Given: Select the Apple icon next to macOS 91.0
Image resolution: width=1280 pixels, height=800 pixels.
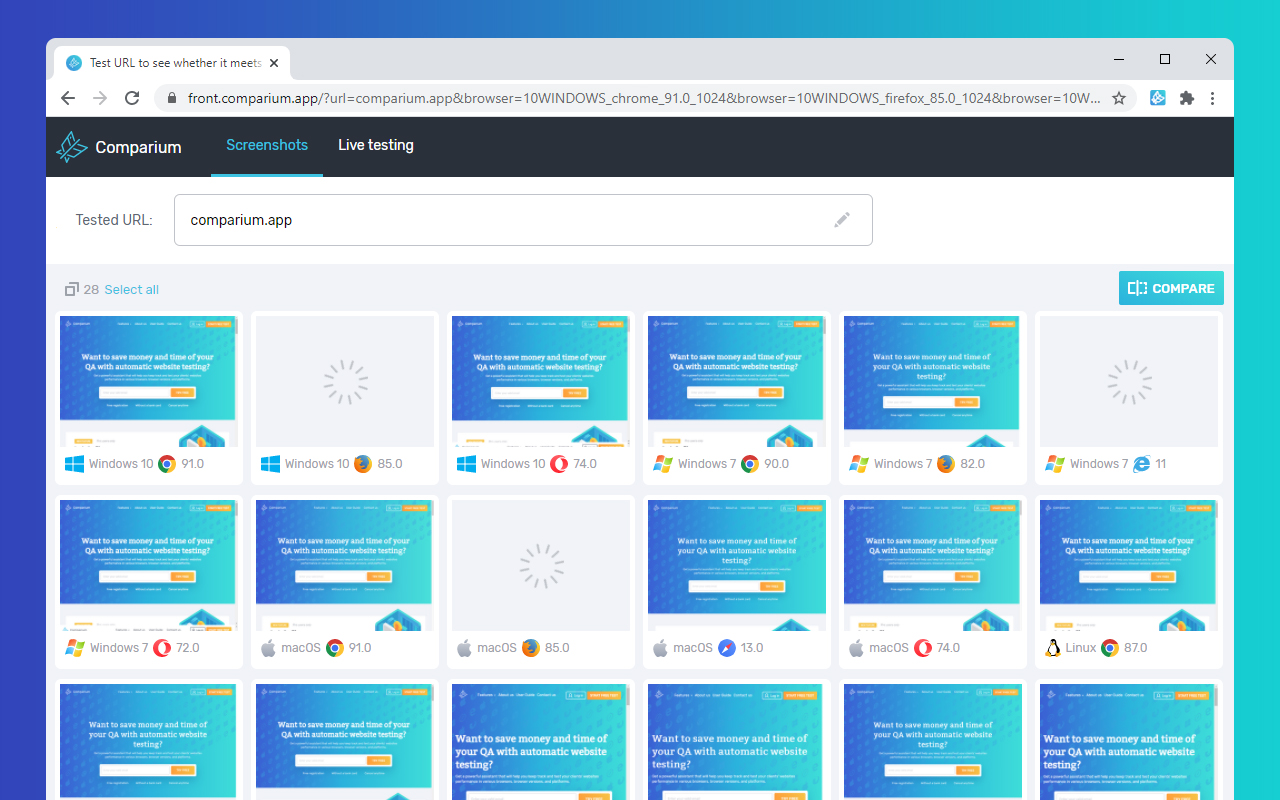Looking at the screenshot, I should tap(268, 647).
